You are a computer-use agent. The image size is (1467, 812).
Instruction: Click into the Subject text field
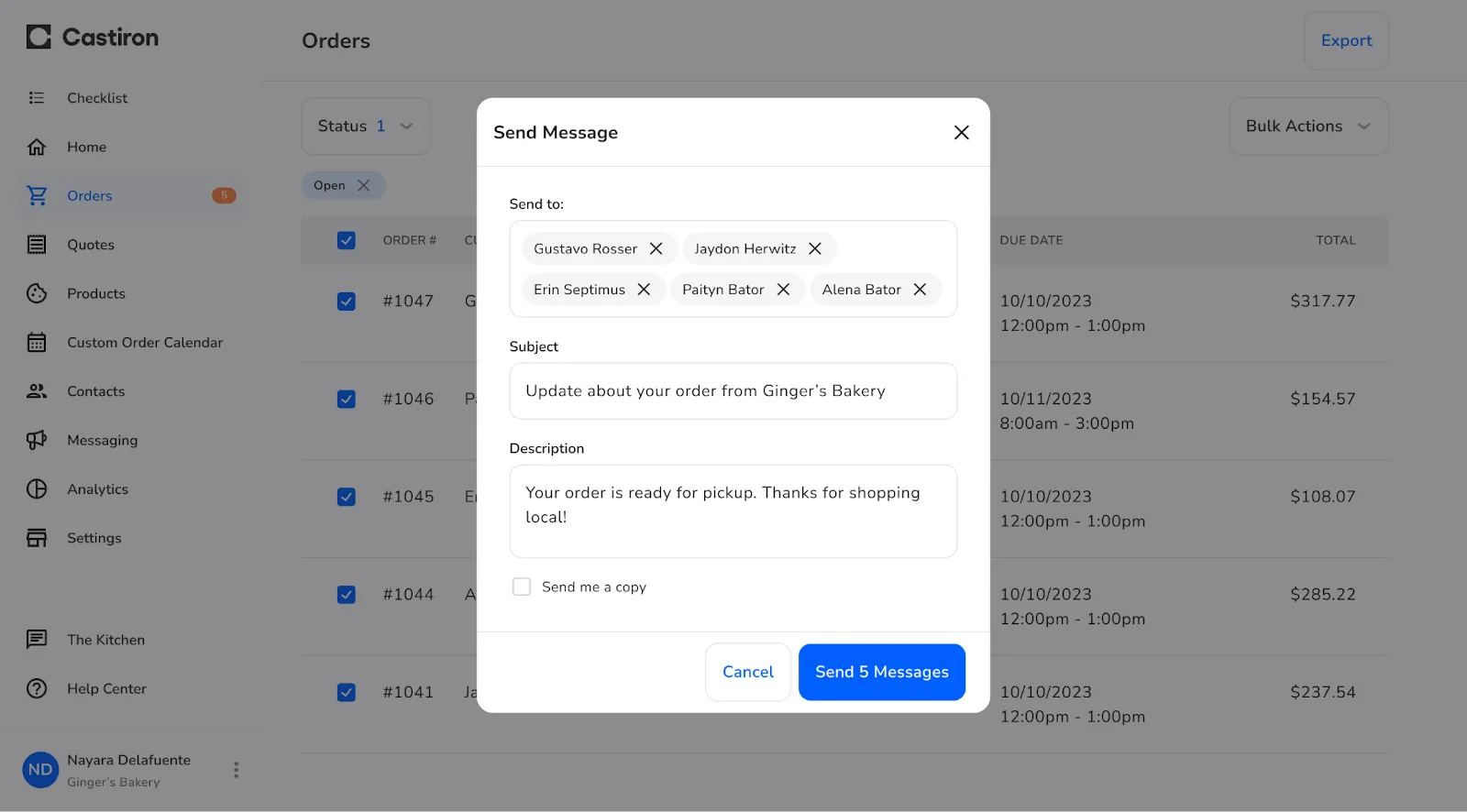click(x=733, y=391)
